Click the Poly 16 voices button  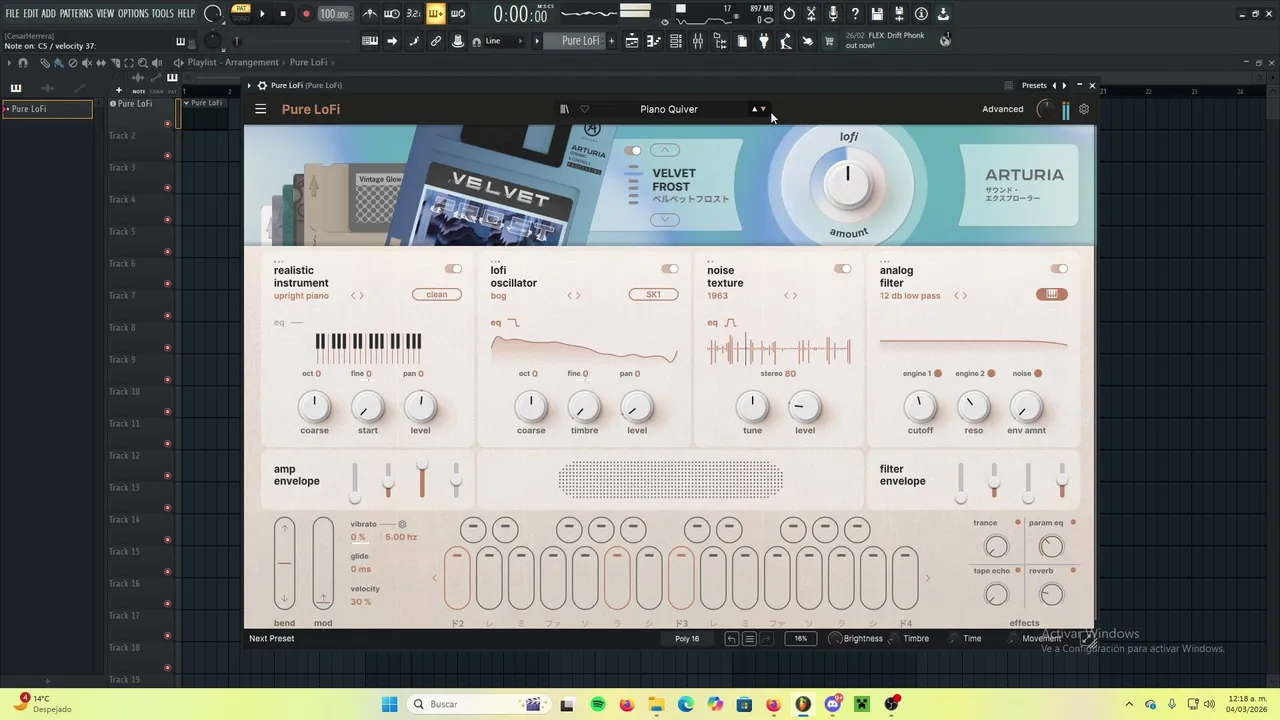(687, 638)
